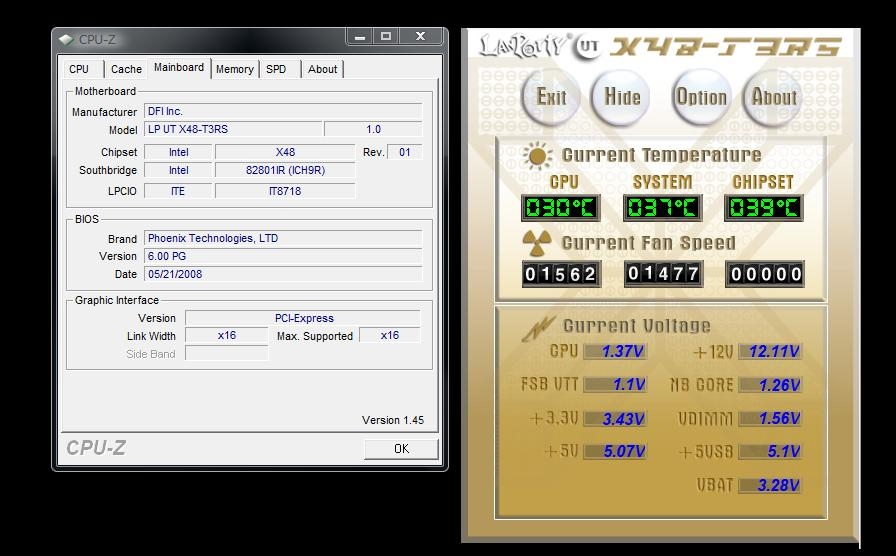Image resolution: width=896 pixels, height=556 pixels.
Task: Open the Option button in LanParty utility
Action: click(701, 97)
